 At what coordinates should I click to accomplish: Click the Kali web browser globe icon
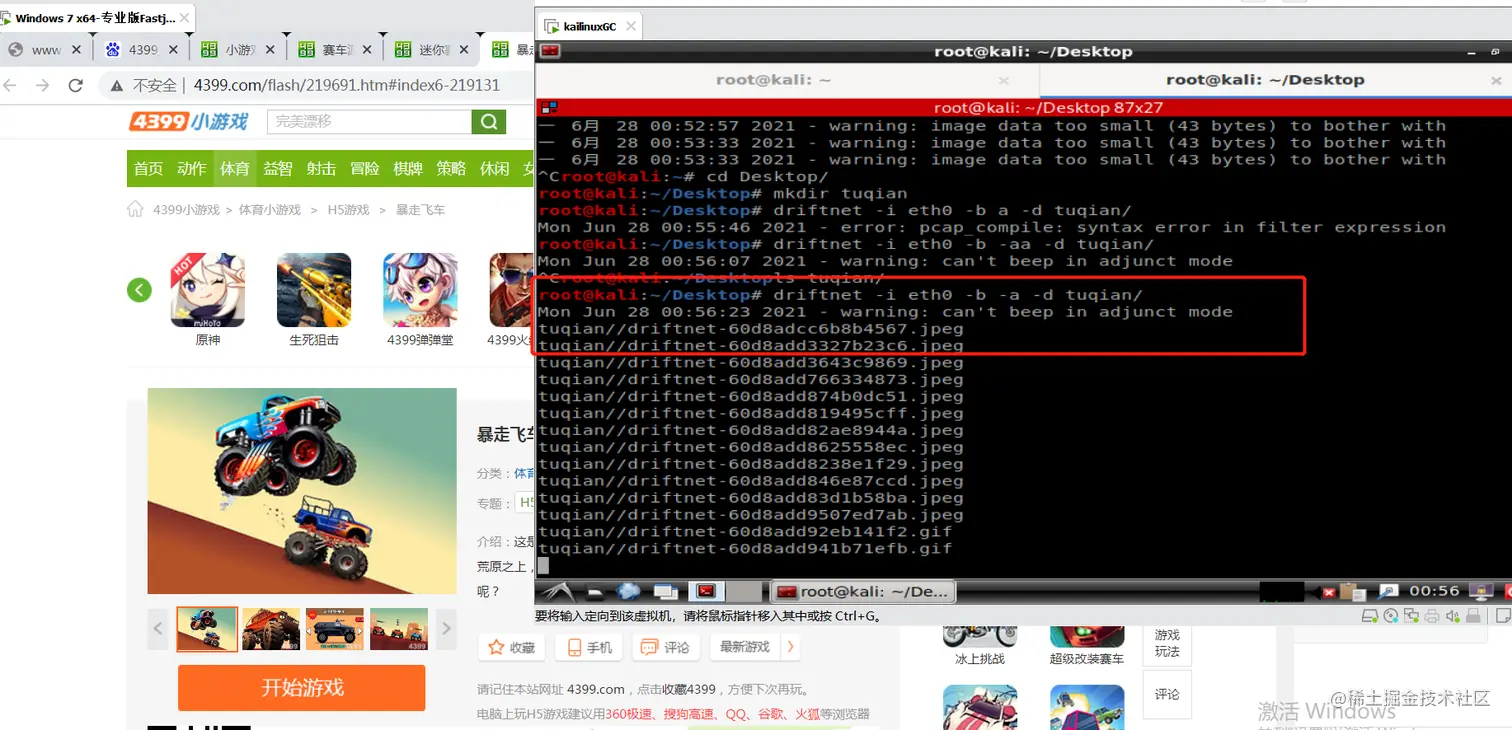[x=628, y=591]
